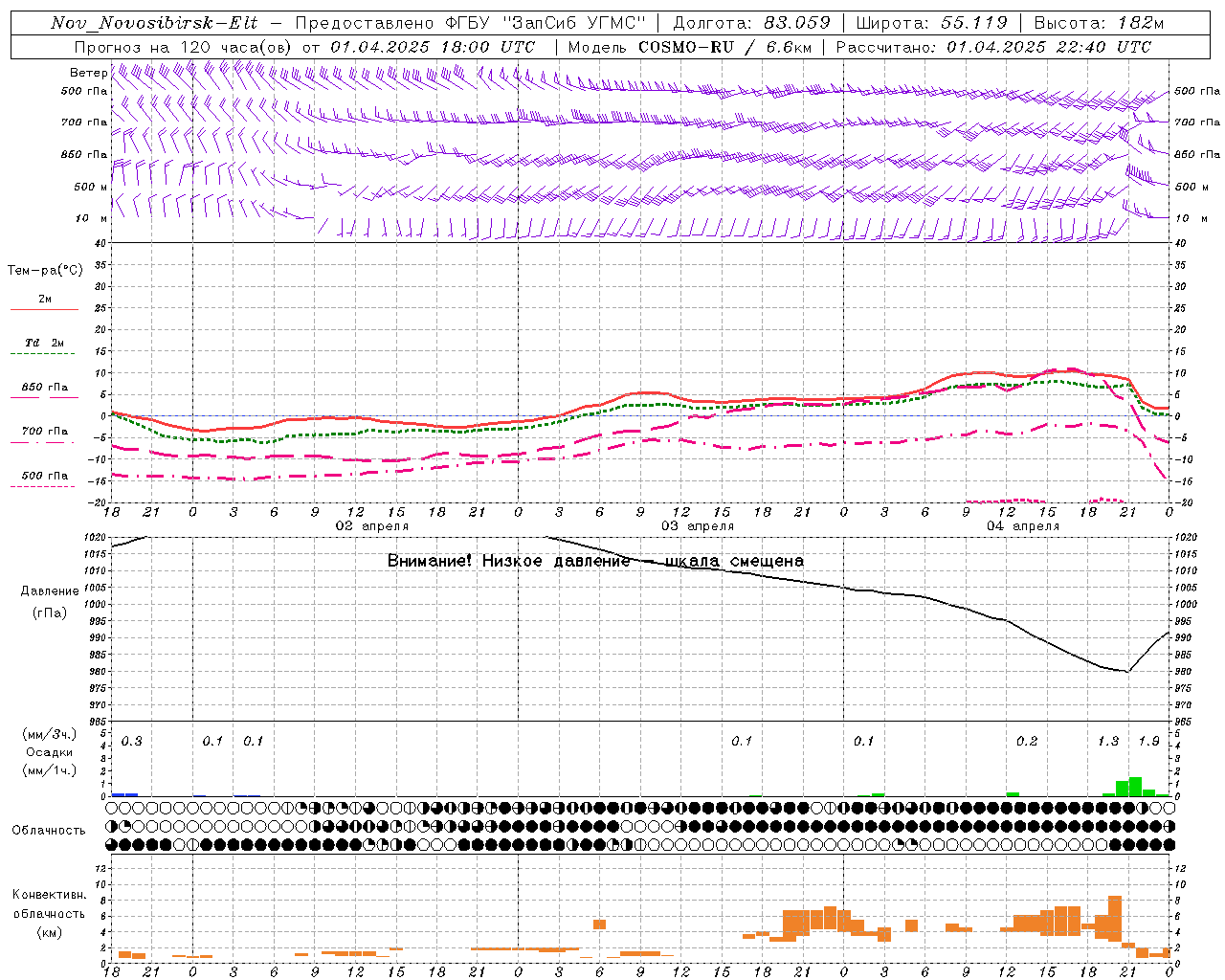Click the "Облачность" cloud cover label

pos(49,831)
